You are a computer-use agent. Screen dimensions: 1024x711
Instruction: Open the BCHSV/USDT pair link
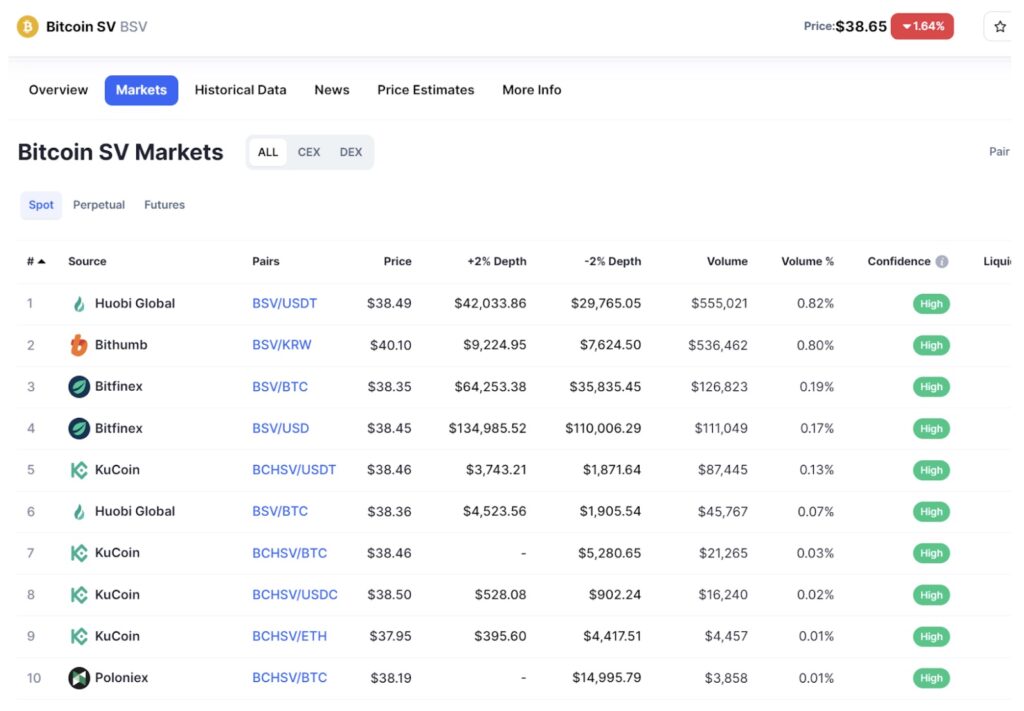pyautogui.click(x=294, y=470)
